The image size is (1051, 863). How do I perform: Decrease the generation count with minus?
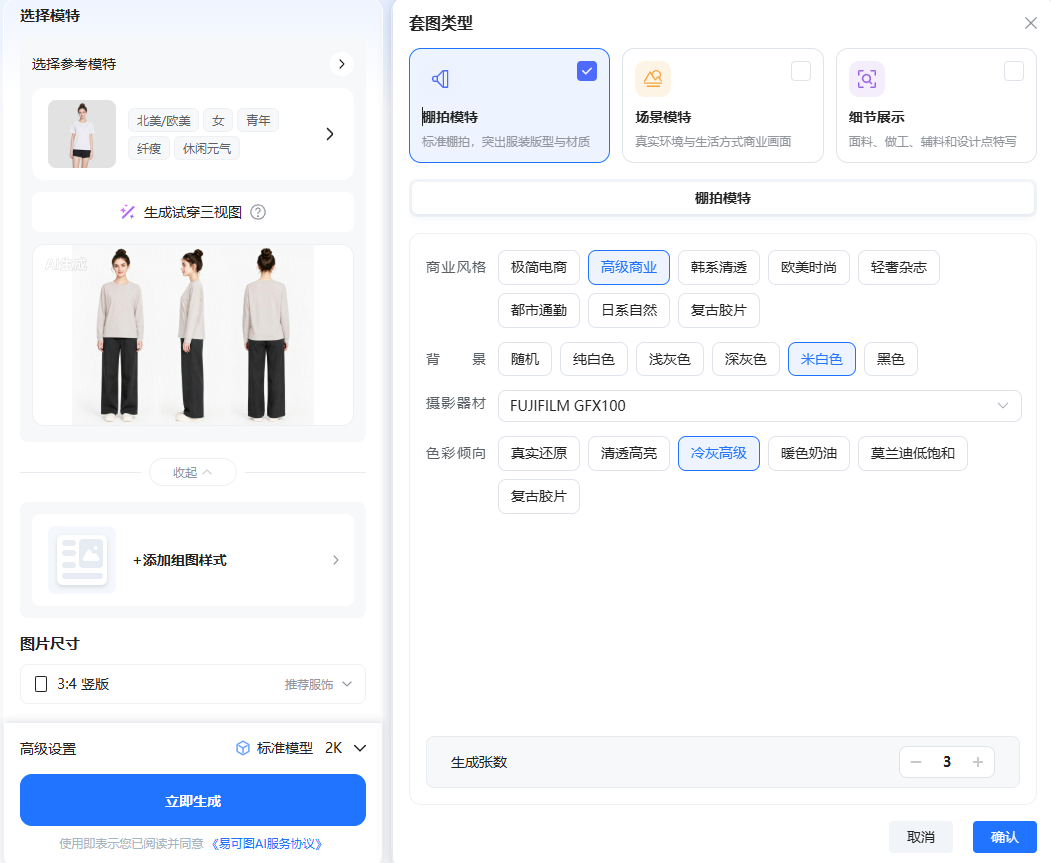(x=916, y=762)
